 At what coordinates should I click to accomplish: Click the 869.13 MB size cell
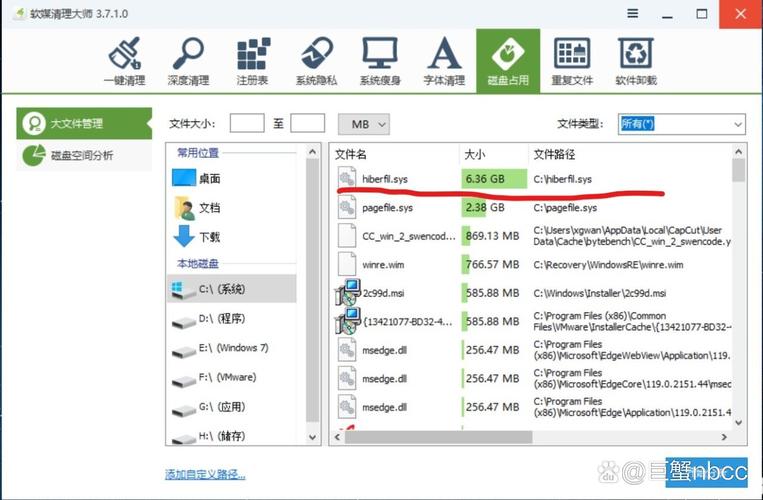[x=494, y=236]
